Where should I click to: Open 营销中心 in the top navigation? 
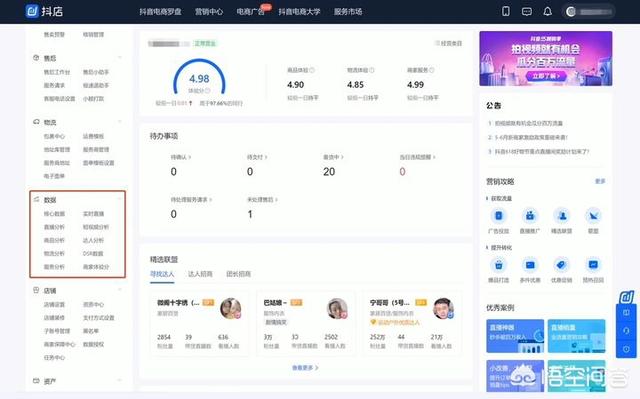(x=209, y=12)
